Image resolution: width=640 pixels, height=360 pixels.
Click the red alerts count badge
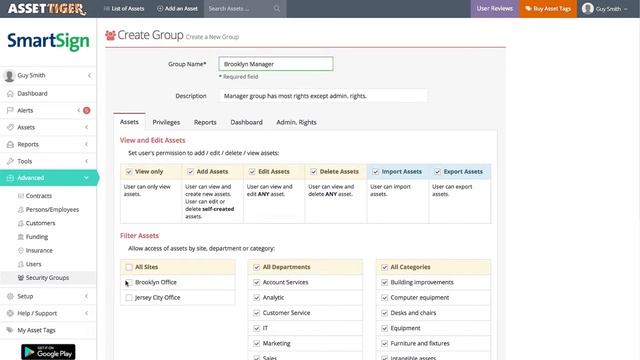coord(87,110)
